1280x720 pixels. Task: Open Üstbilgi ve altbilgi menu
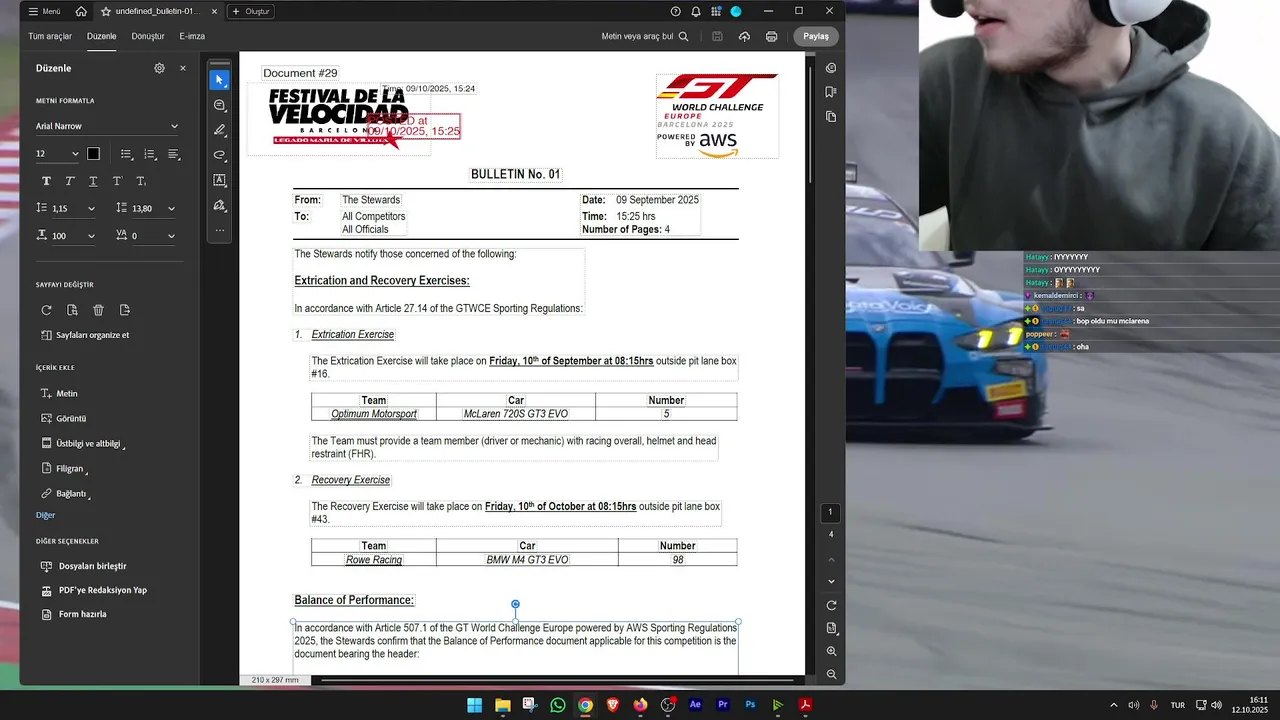pyautogui.click(x=82, y=444)
